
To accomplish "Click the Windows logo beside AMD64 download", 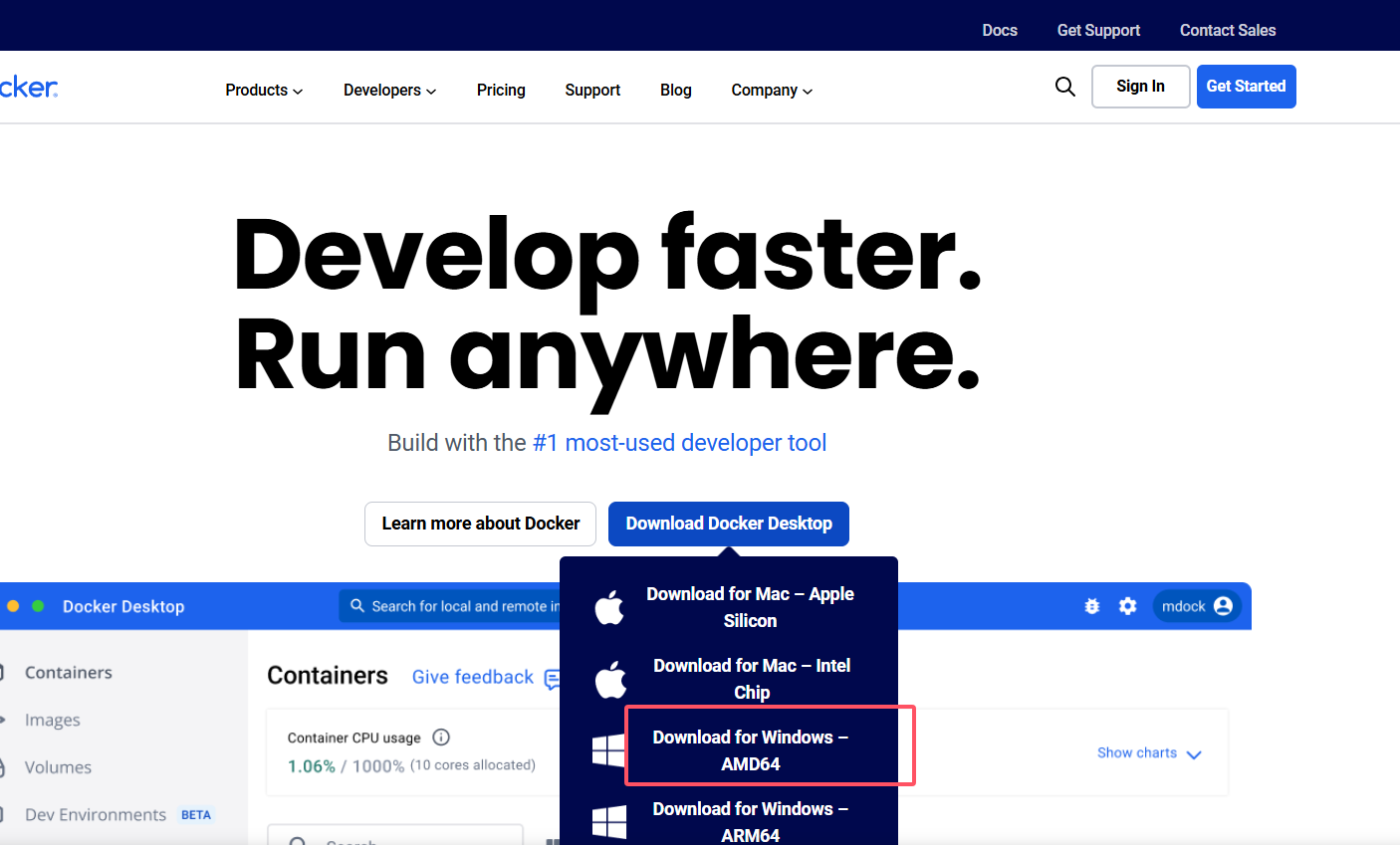I will (x=608, y=750).
